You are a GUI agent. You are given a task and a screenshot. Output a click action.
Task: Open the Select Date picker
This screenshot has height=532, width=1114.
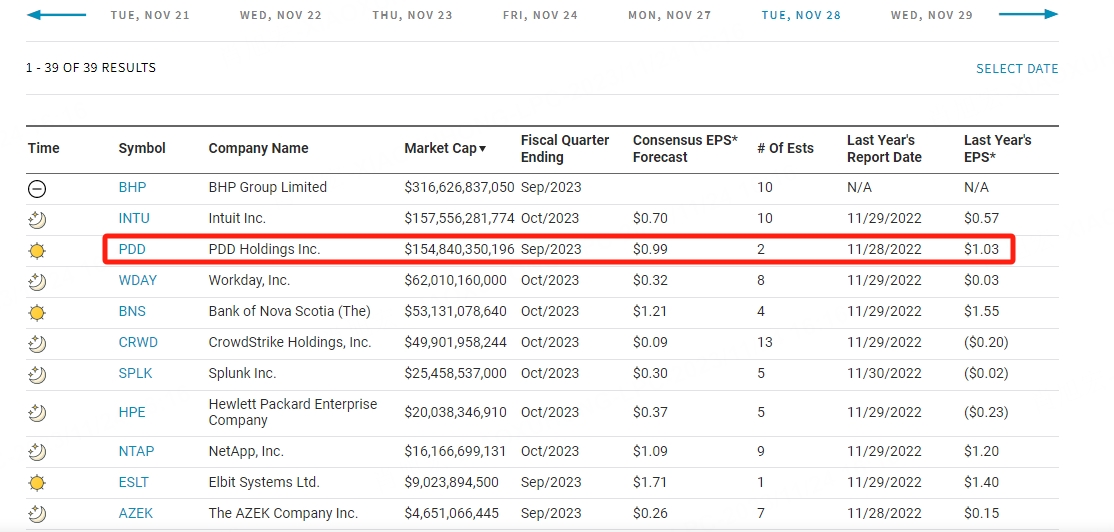[x=1017, y=69]
